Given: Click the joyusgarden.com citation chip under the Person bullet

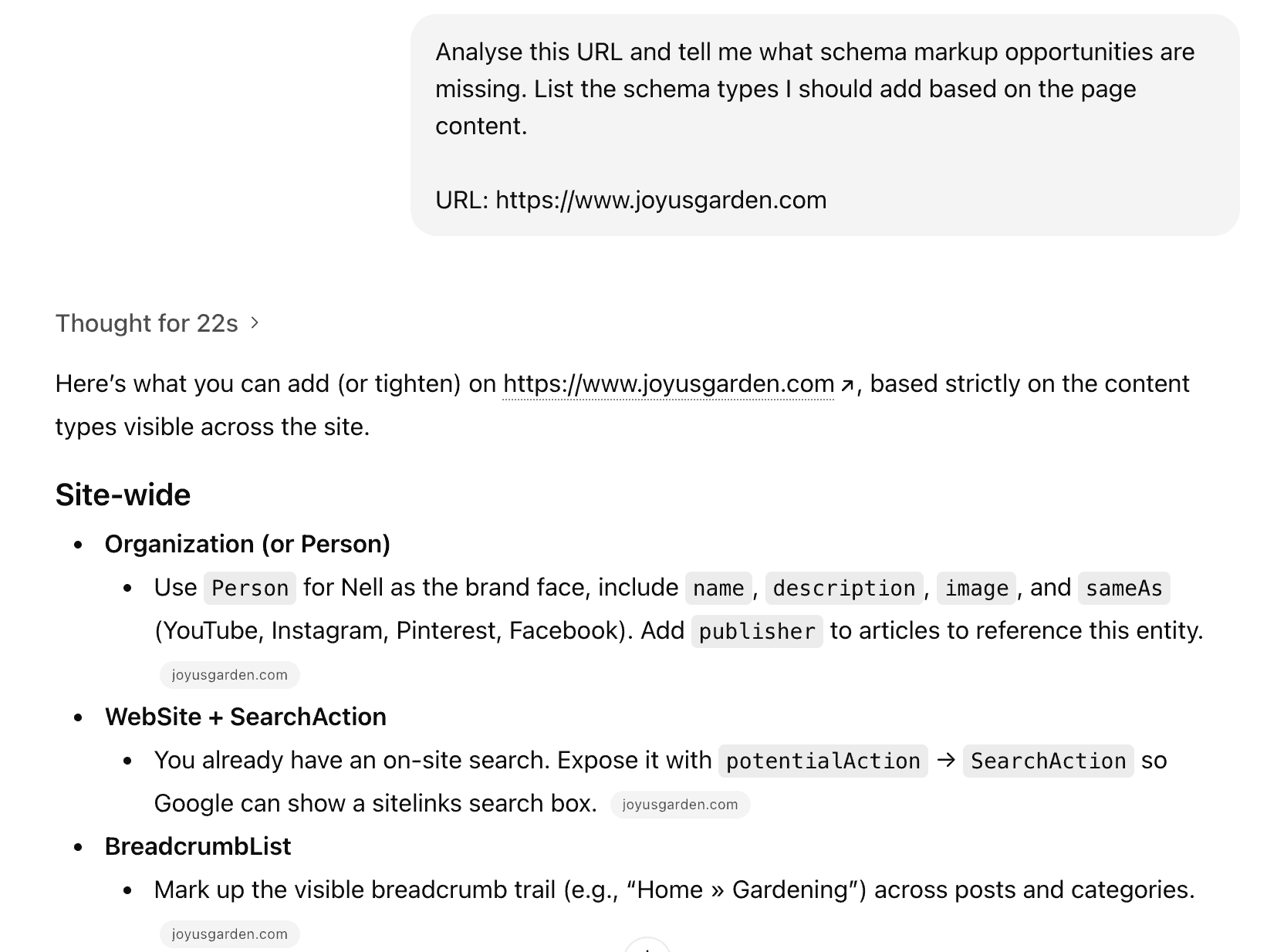Looking at the screenshot, I should point(228,674).
